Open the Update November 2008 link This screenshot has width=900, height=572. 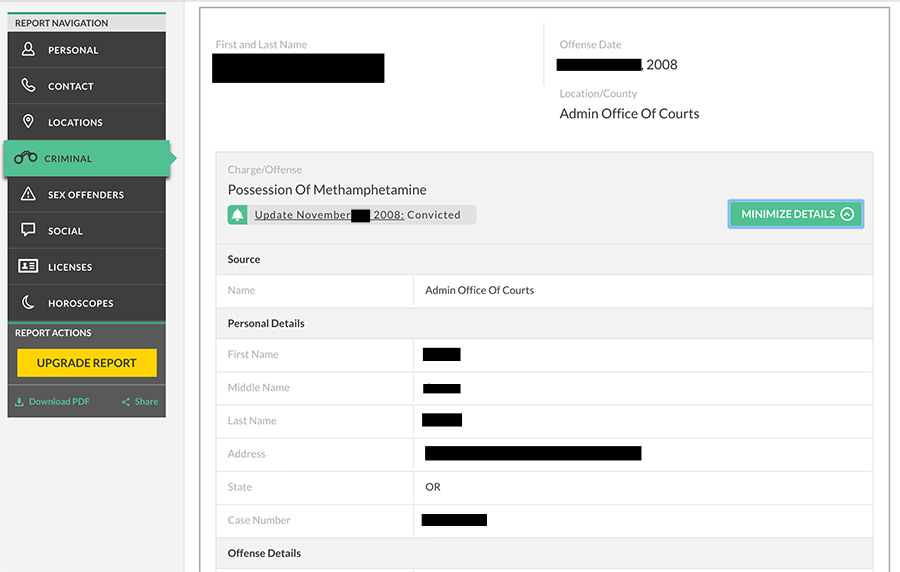tap(329, 215)
